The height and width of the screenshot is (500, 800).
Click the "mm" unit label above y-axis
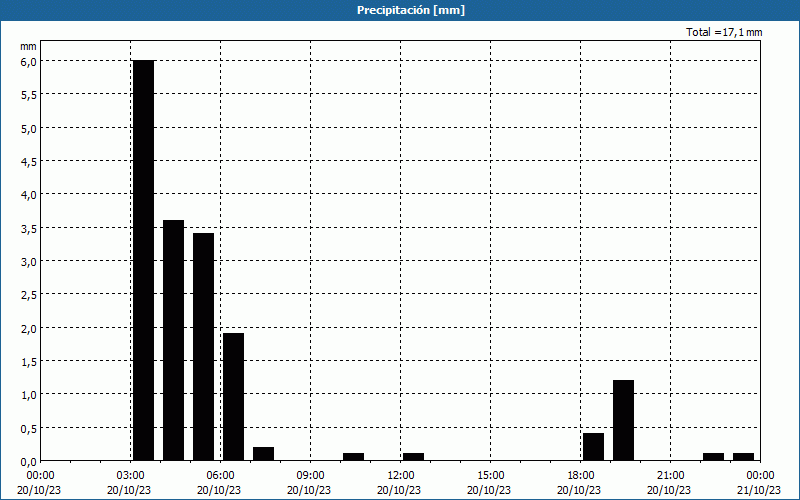point(29,46)
